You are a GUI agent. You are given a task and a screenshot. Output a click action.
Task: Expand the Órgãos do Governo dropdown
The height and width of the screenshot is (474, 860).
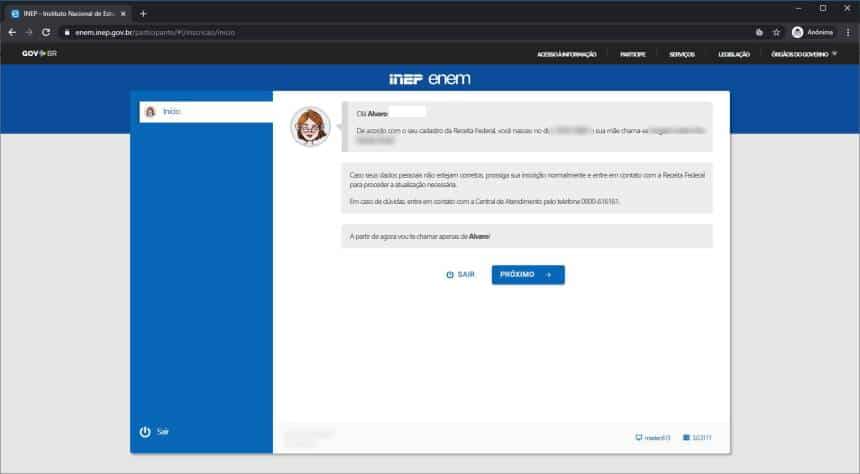[804, 54]
